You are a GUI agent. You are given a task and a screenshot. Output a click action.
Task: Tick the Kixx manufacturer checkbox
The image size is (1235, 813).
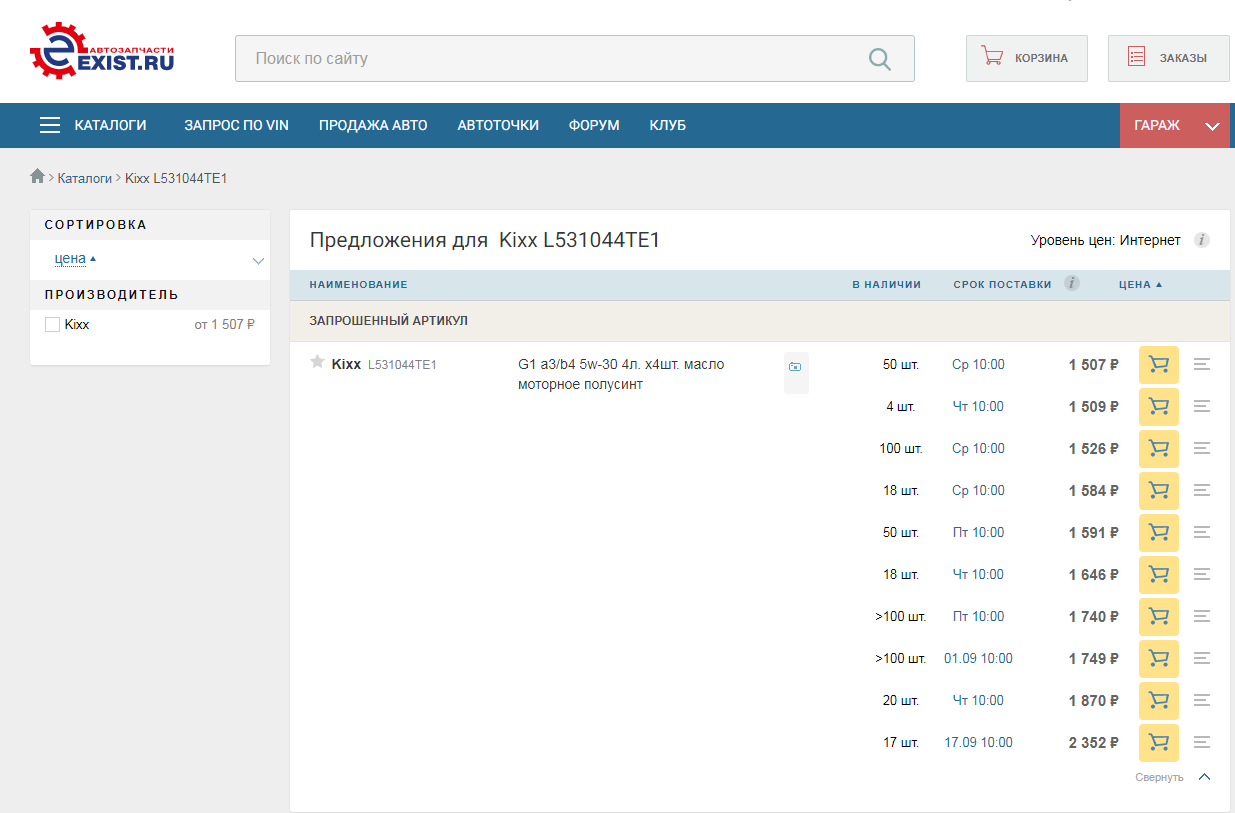(53, 325)
